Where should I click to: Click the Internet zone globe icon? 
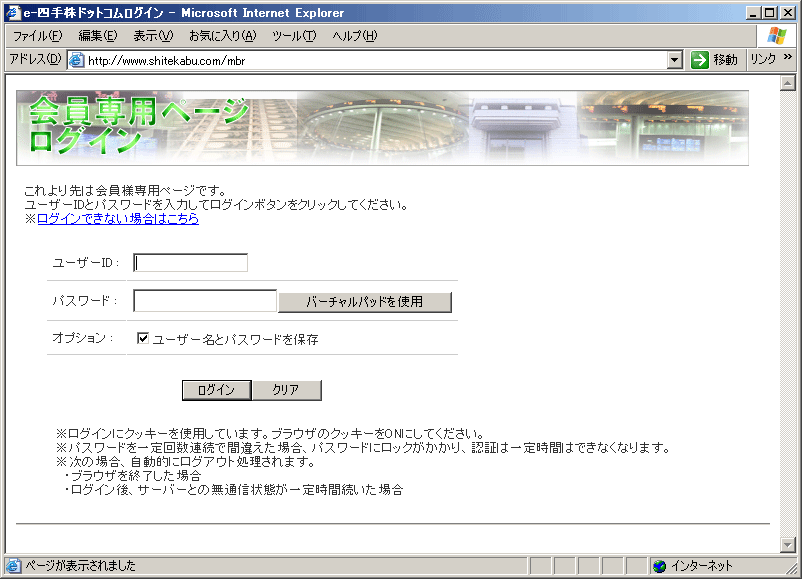tap(660, 566)
